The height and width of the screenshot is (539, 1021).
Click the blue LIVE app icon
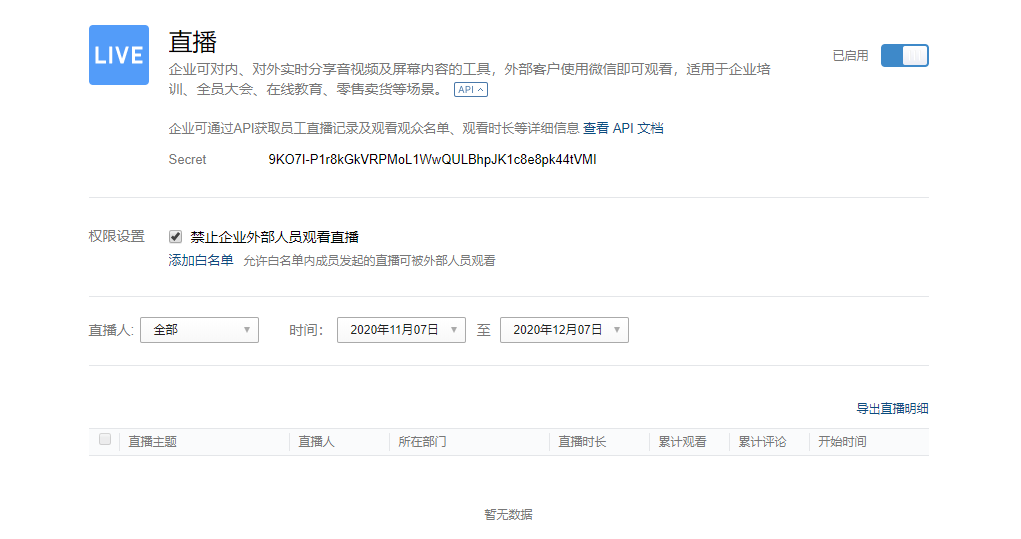coord(119,55)
